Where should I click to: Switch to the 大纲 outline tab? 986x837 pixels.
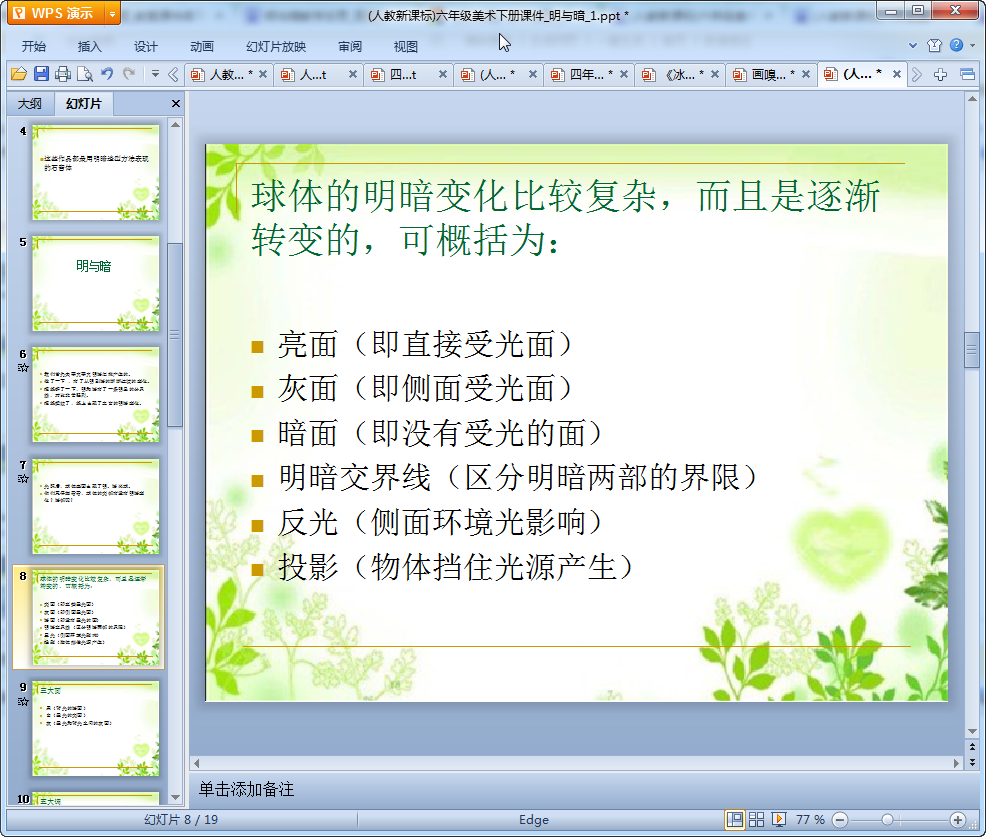point(30,103)
